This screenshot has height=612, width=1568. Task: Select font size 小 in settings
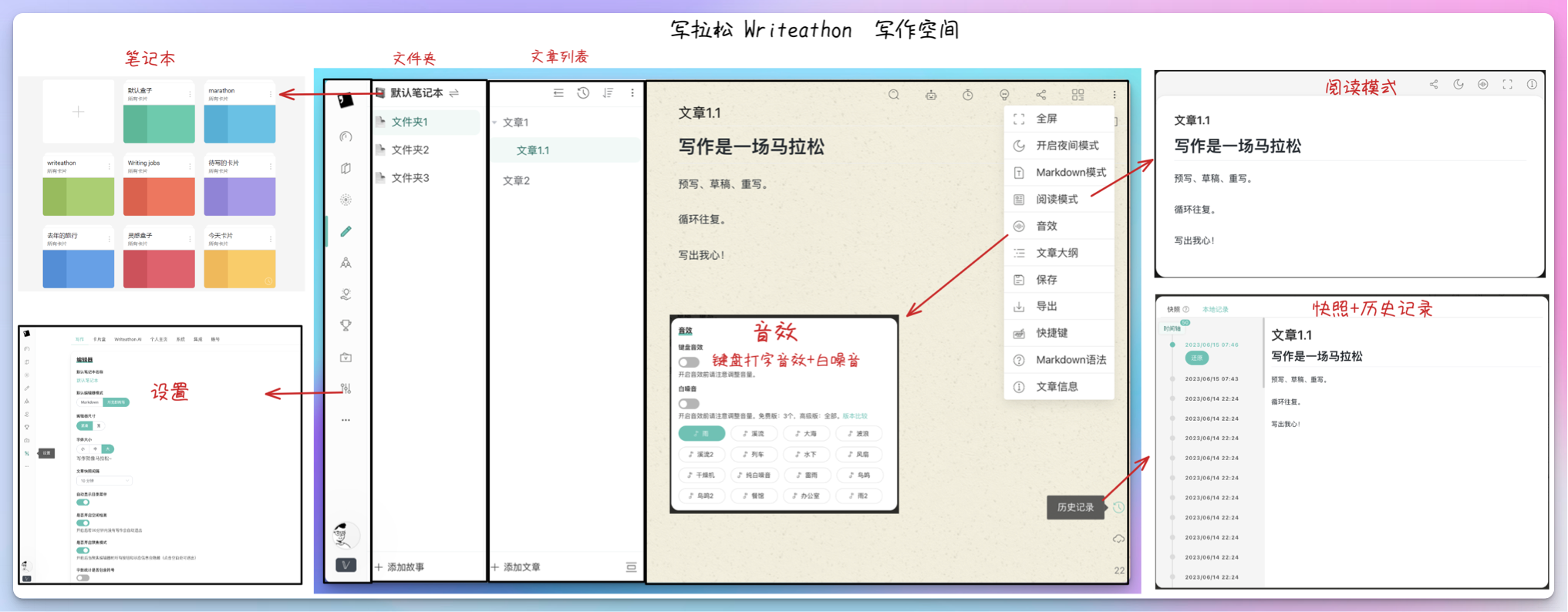(83, 449)
